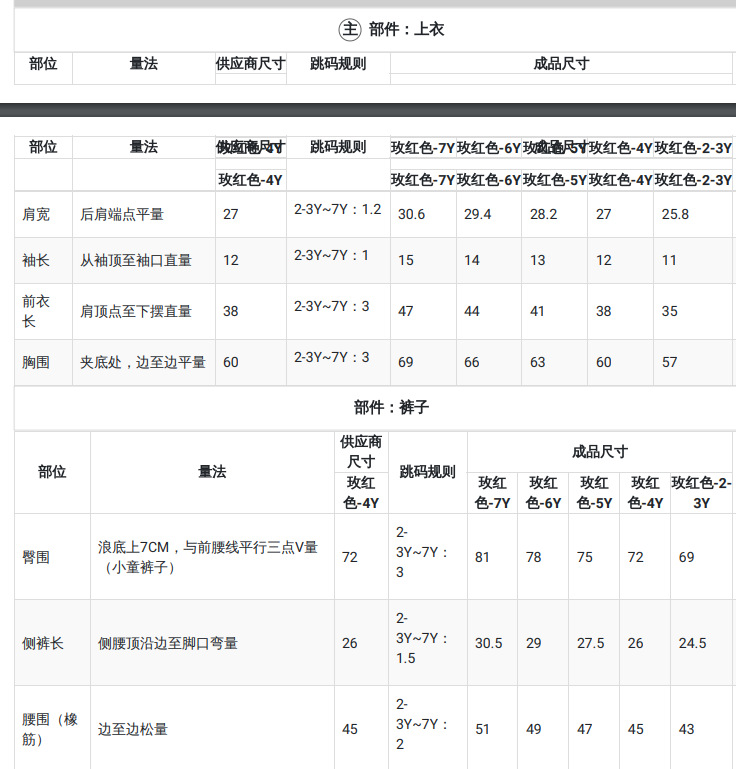Screen dimensions: 736x769
Task: Click the 腰围（橡筋）row label
Action: click(x=50, y=729)
